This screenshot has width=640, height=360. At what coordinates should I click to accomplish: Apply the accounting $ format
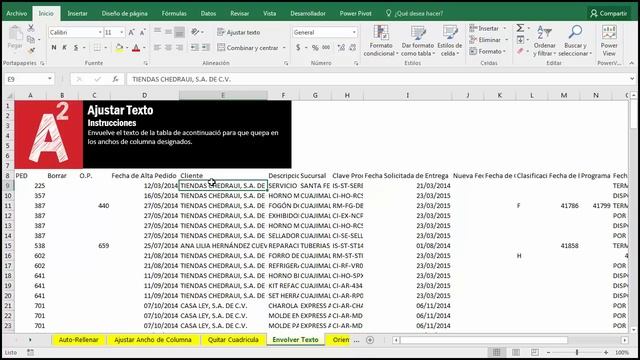pos(298,48)
